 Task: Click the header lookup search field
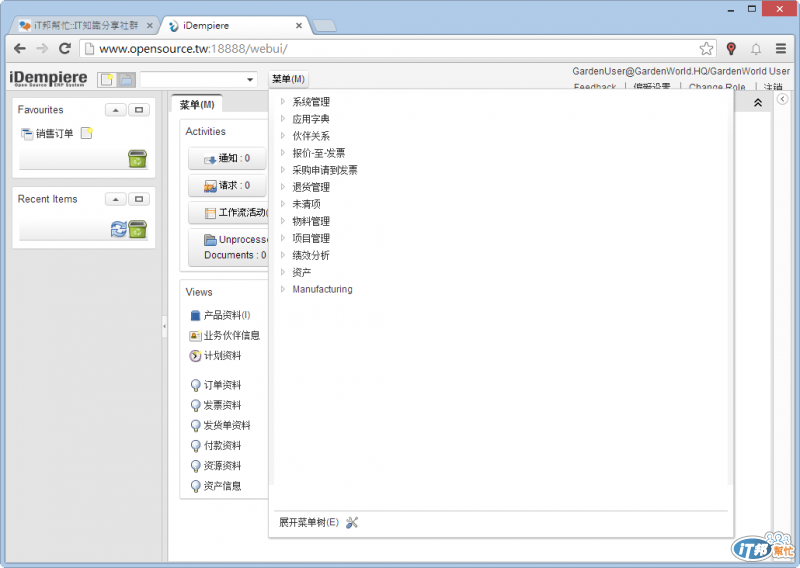coord(193,80)
